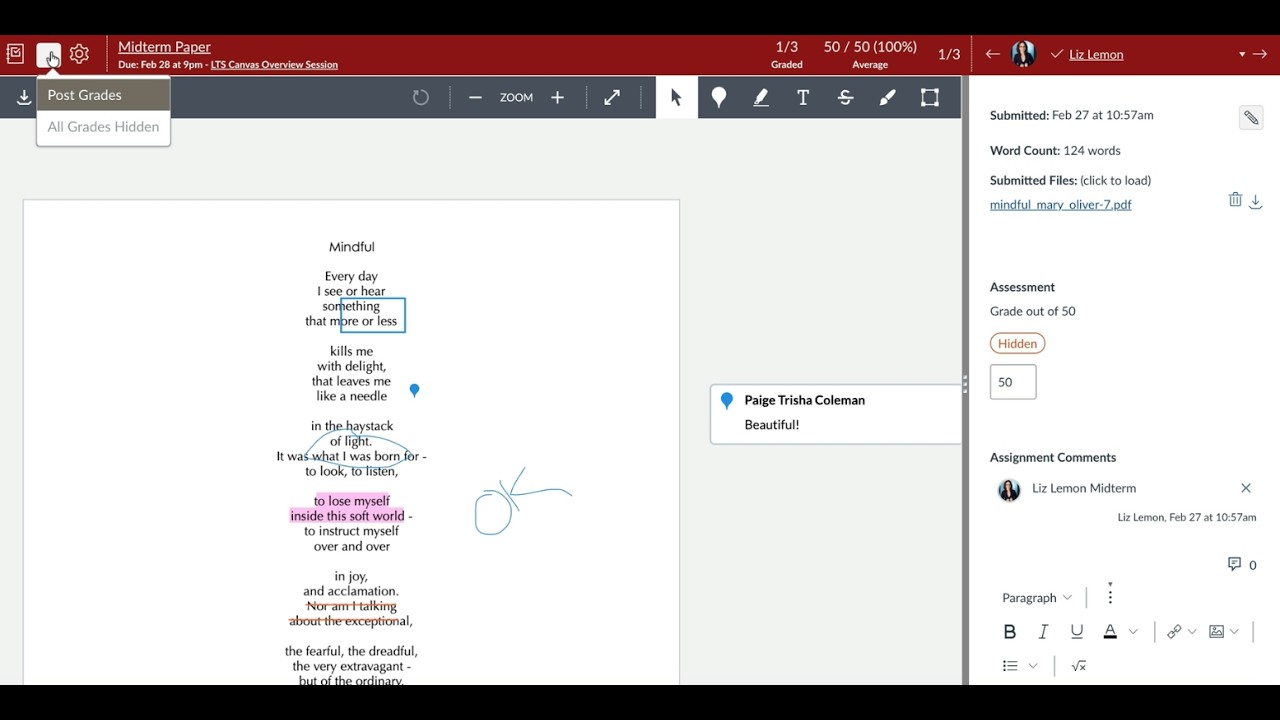Click the insert link icon
Viewport: 1280px width, 720px height.
pos(1174,631)
